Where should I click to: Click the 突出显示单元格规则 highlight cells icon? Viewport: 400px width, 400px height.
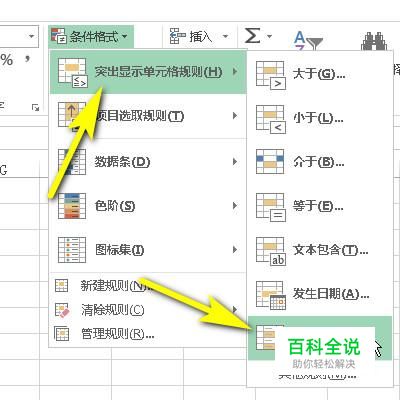pyautogui.click(x=73, y=73)
